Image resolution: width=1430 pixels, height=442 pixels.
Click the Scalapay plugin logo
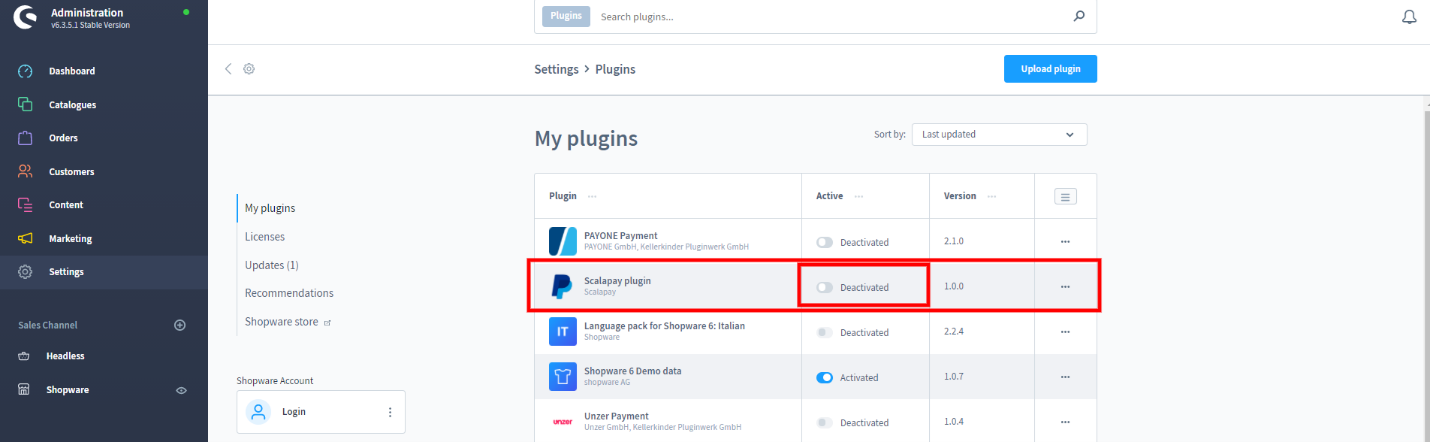tap(563, 287)
